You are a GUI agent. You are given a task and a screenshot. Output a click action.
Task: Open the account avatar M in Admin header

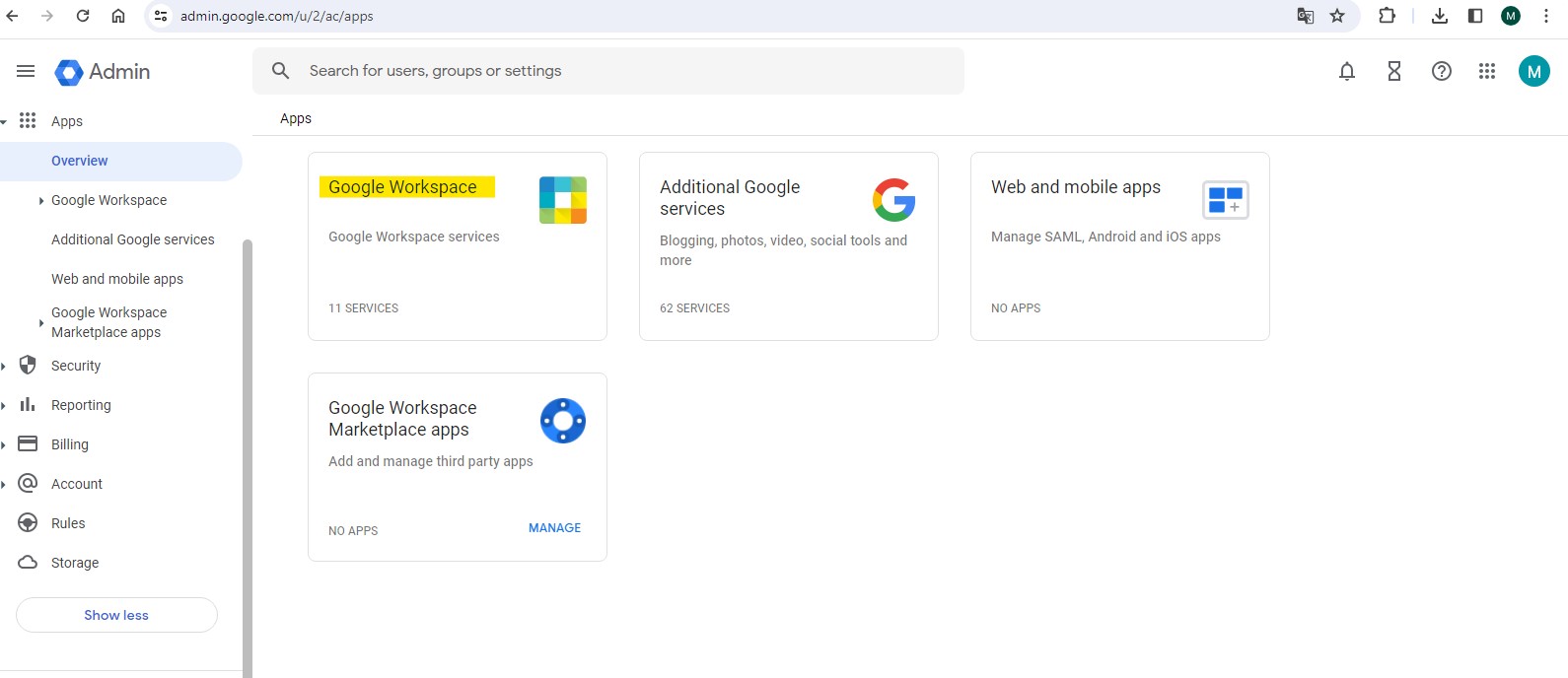click(1534, 71)
